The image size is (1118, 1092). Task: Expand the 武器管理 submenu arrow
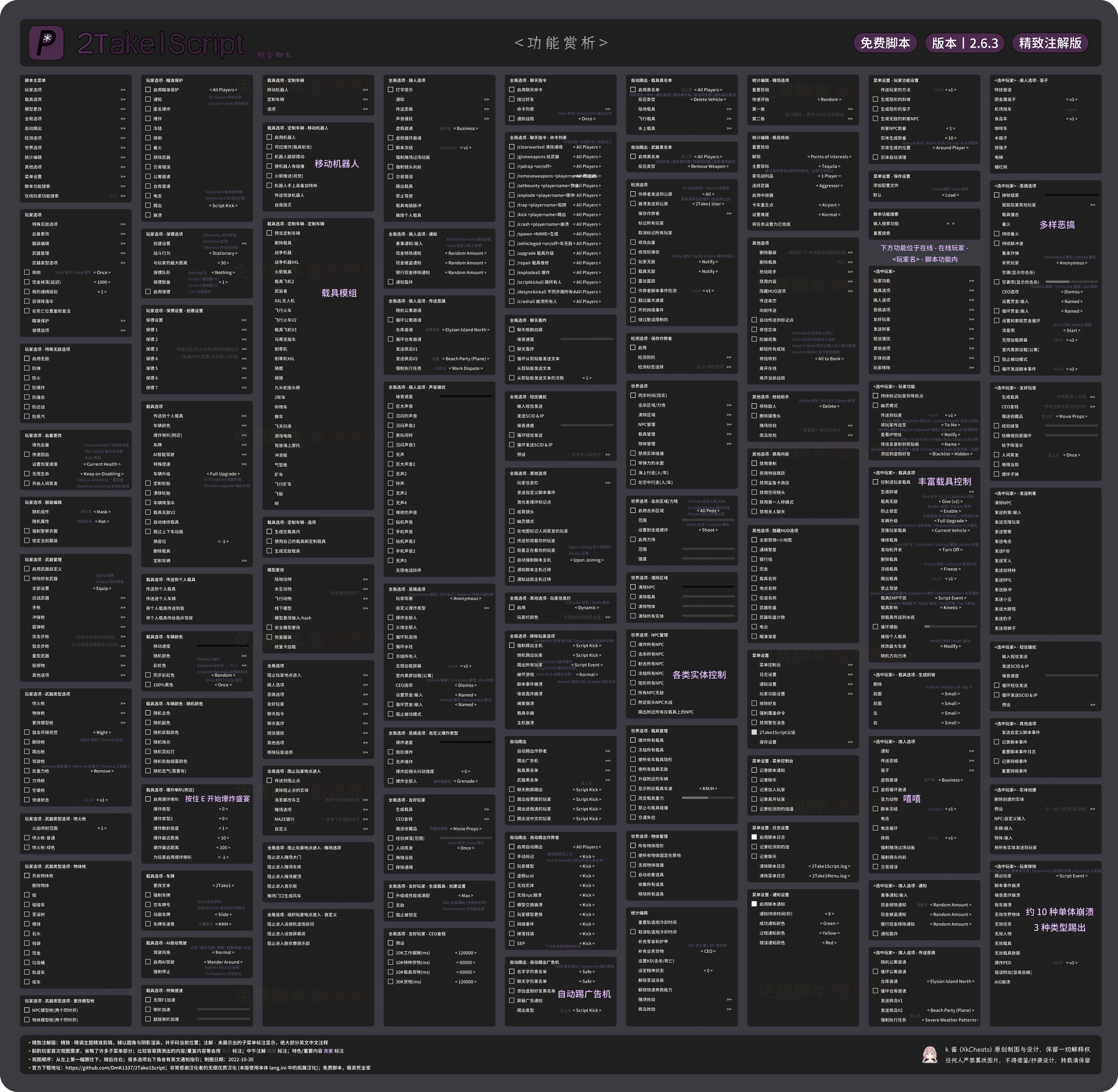(x=123, y=253)
